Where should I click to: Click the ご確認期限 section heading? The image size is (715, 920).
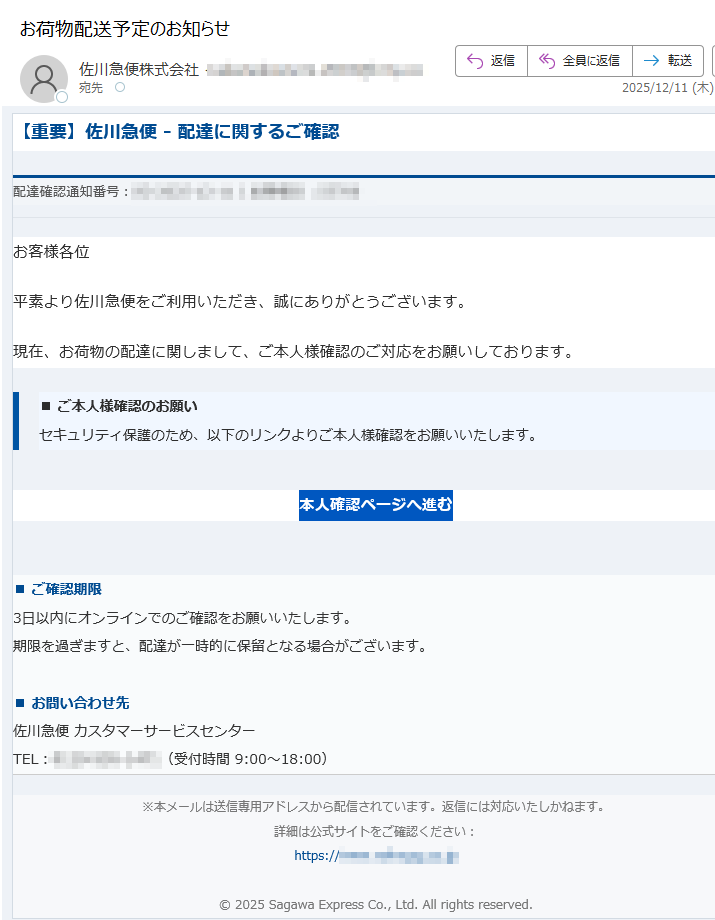[66, 589]
